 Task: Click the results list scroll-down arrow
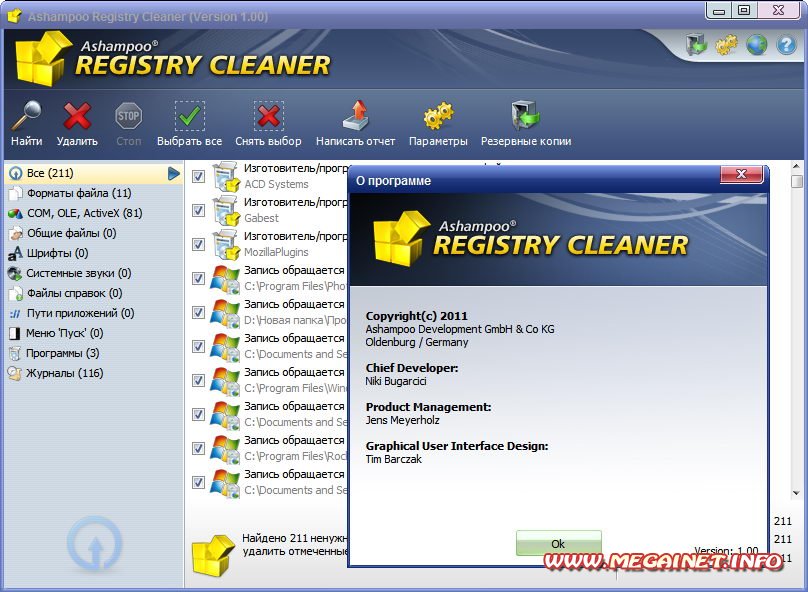[x=797, y=493]
